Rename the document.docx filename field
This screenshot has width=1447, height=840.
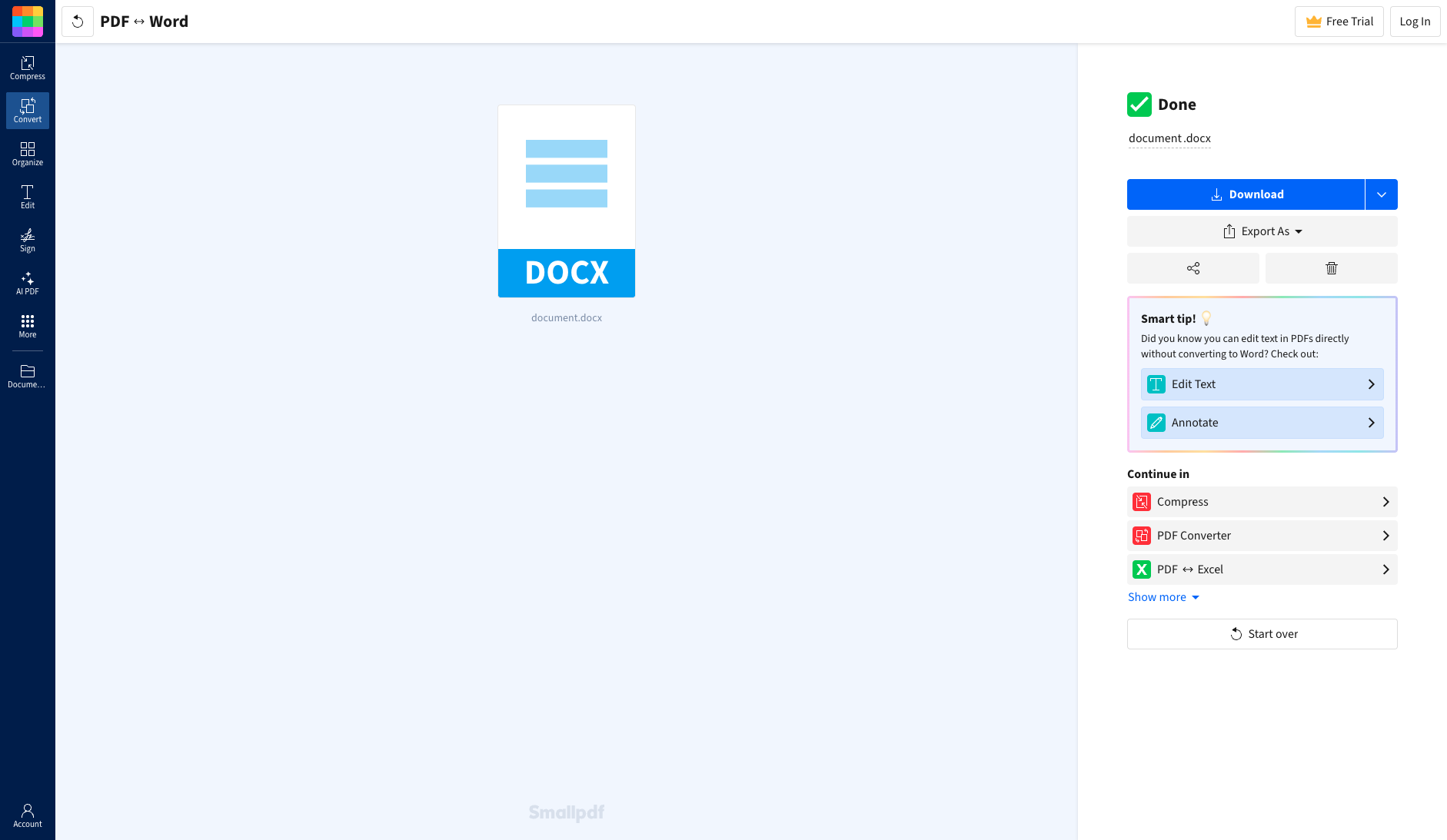point(1169,138)
